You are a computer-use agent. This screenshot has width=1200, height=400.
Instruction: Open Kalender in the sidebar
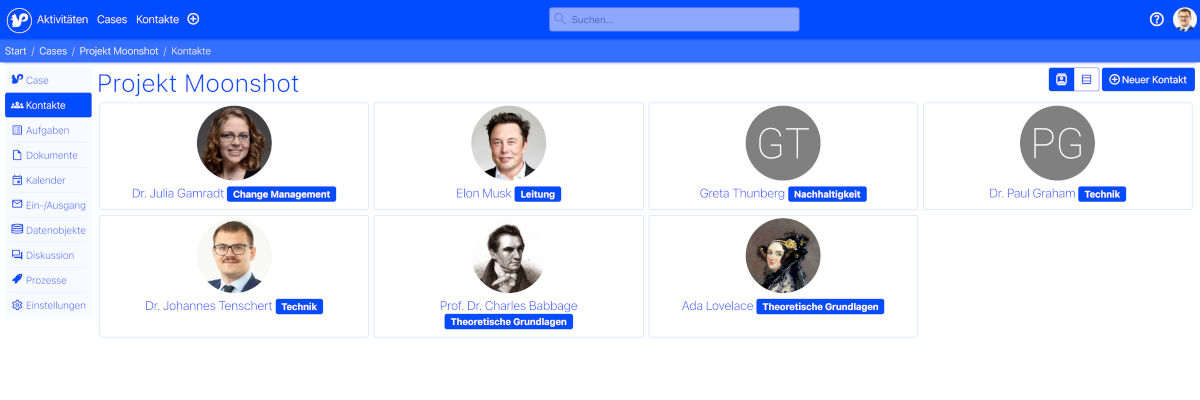coord(48,180)
